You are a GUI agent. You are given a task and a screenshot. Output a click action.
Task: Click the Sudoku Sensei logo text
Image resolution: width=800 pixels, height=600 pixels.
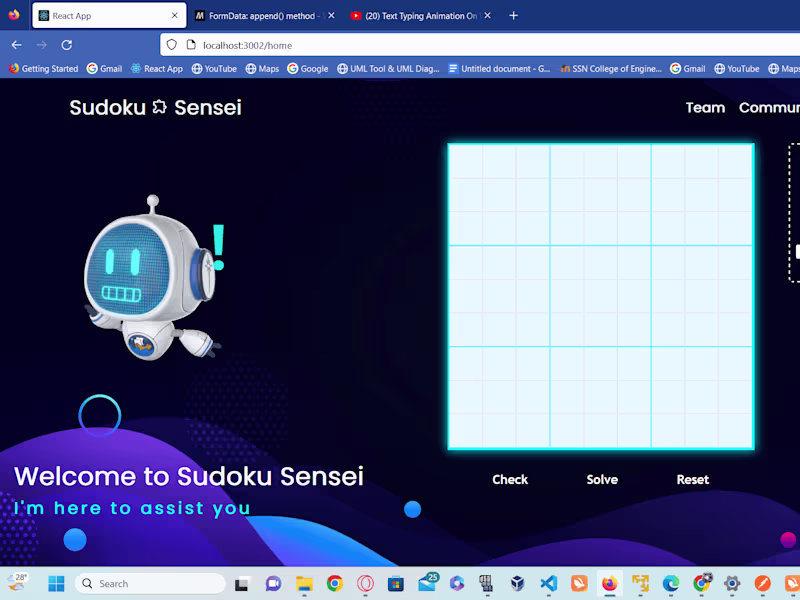click(155, 108)
